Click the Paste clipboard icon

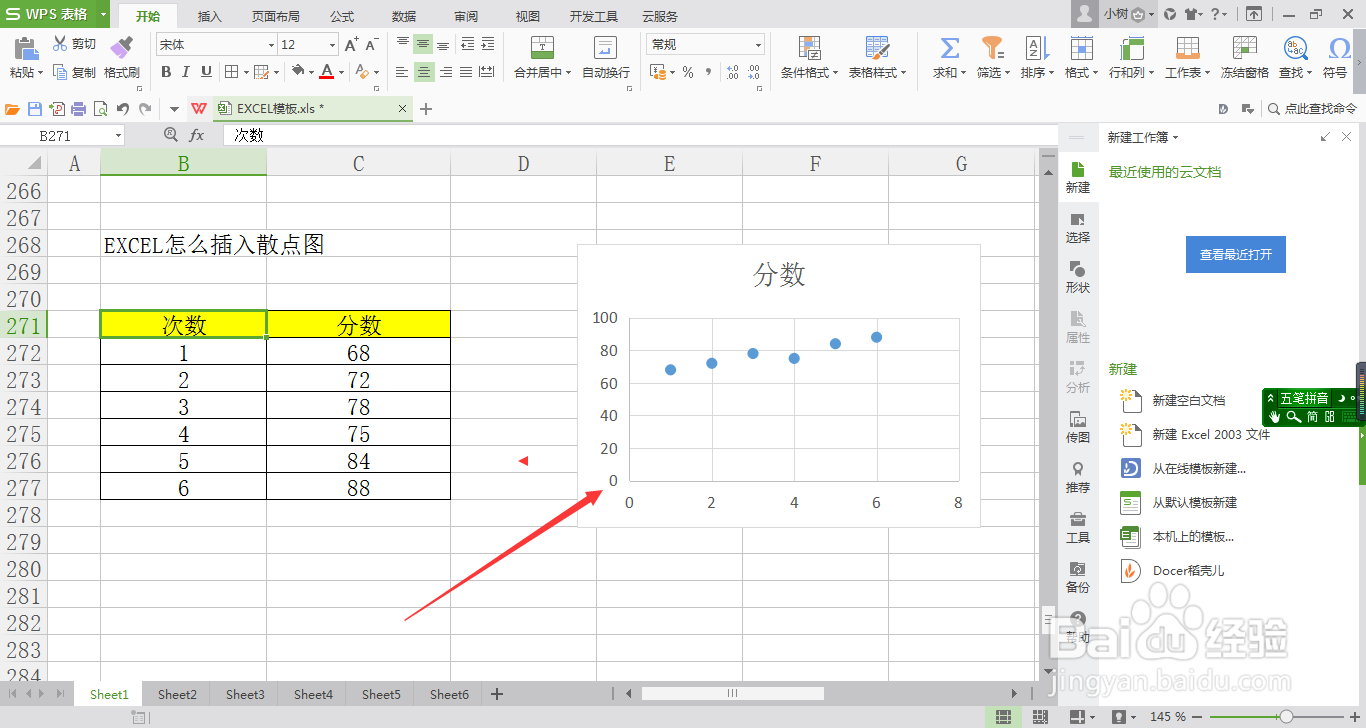point(26,48)
